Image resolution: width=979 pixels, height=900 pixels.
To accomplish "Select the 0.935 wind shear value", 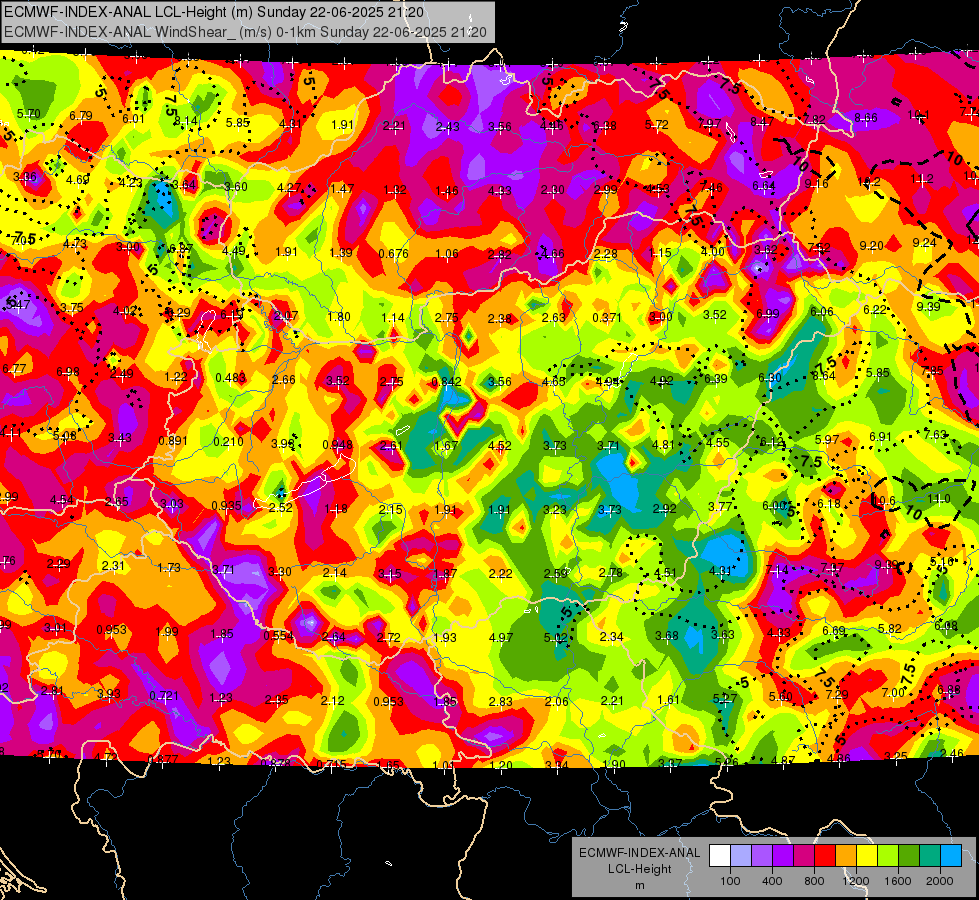I will click(226, 506).
